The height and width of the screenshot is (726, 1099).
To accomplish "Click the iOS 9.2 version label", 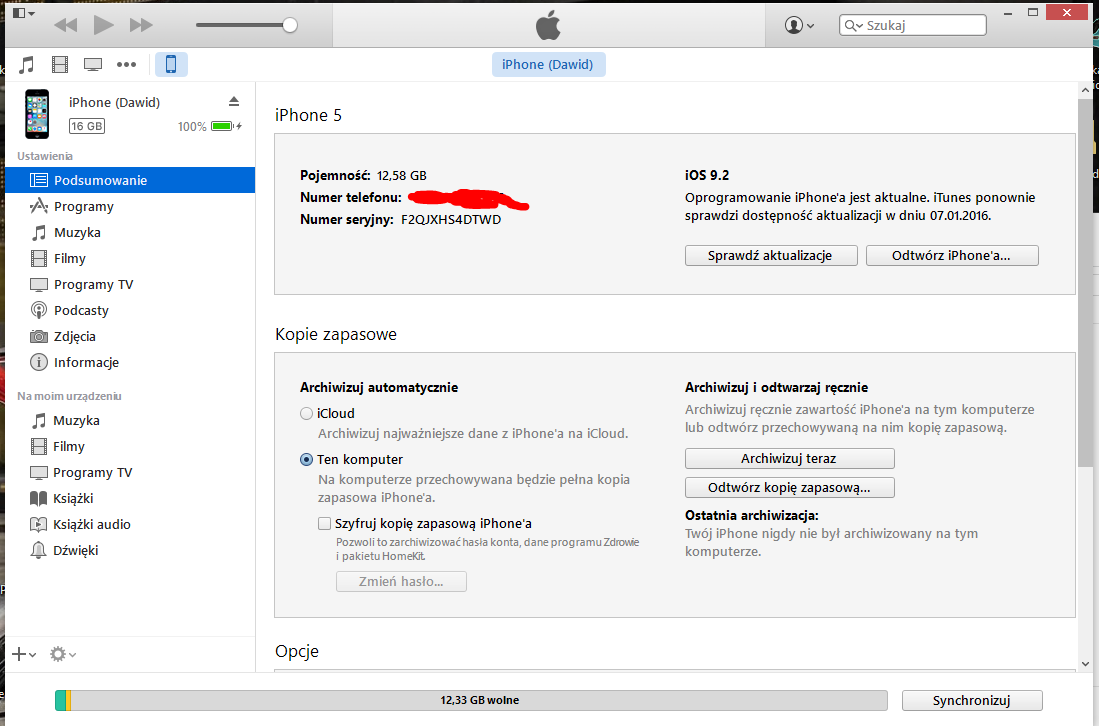I will point(706,175).
